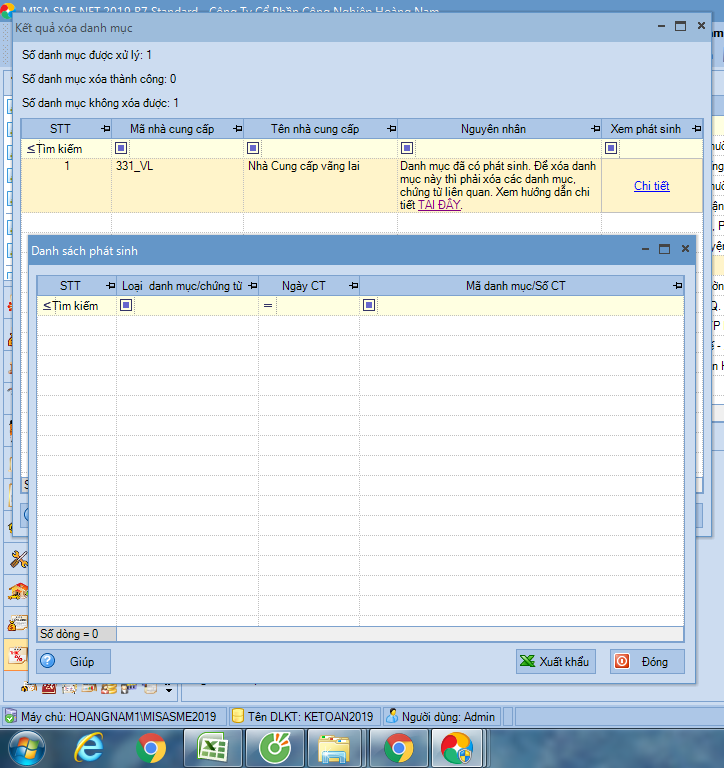
Task: Open filter operator for Tên nhà cung cấp
Action: coord(254,148)
